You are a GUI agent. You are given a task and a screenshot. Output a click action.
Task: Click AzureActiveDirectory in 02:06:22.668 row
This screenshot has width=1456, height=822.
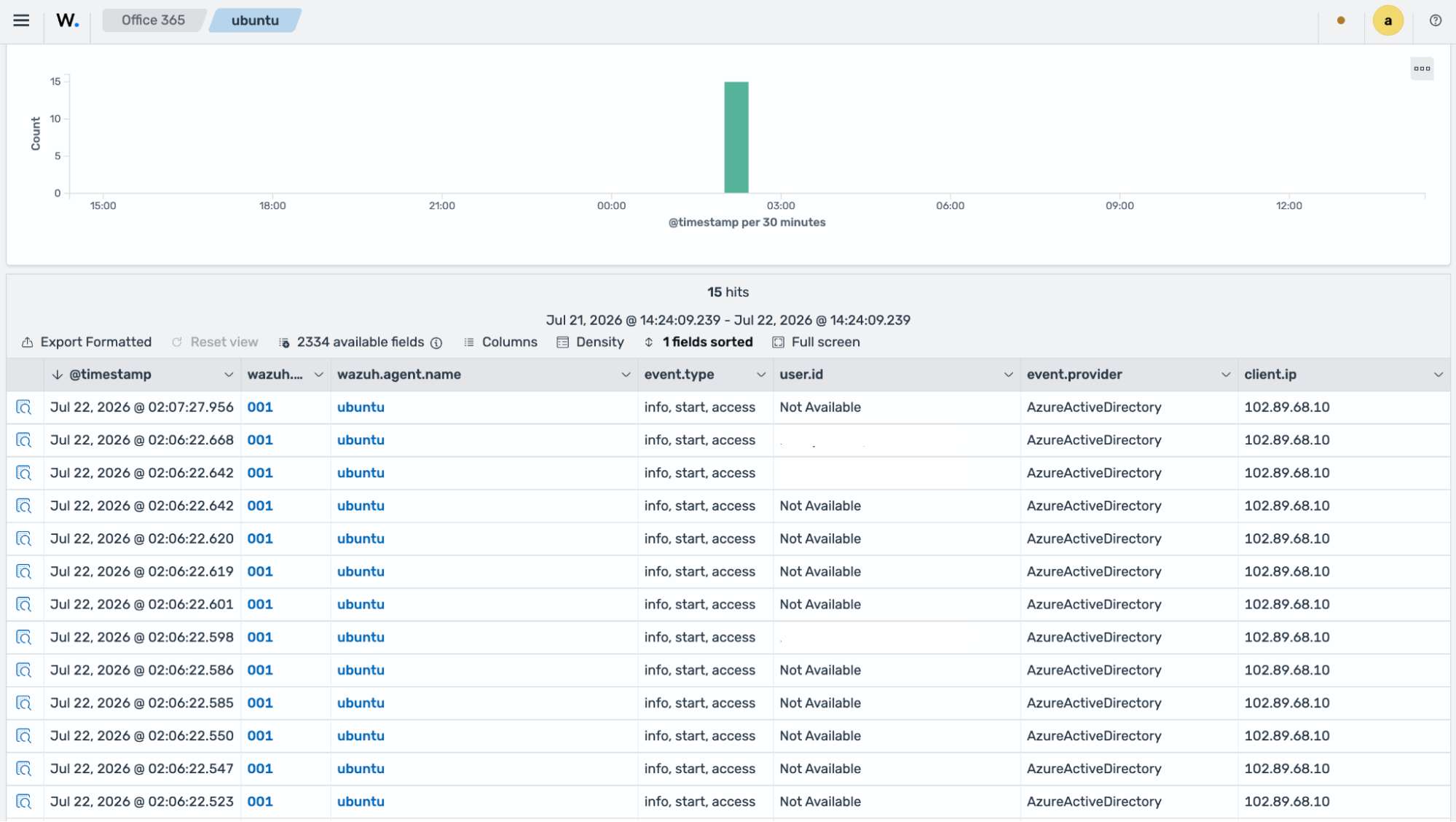pyautogui.click(x=1094, y=440)
